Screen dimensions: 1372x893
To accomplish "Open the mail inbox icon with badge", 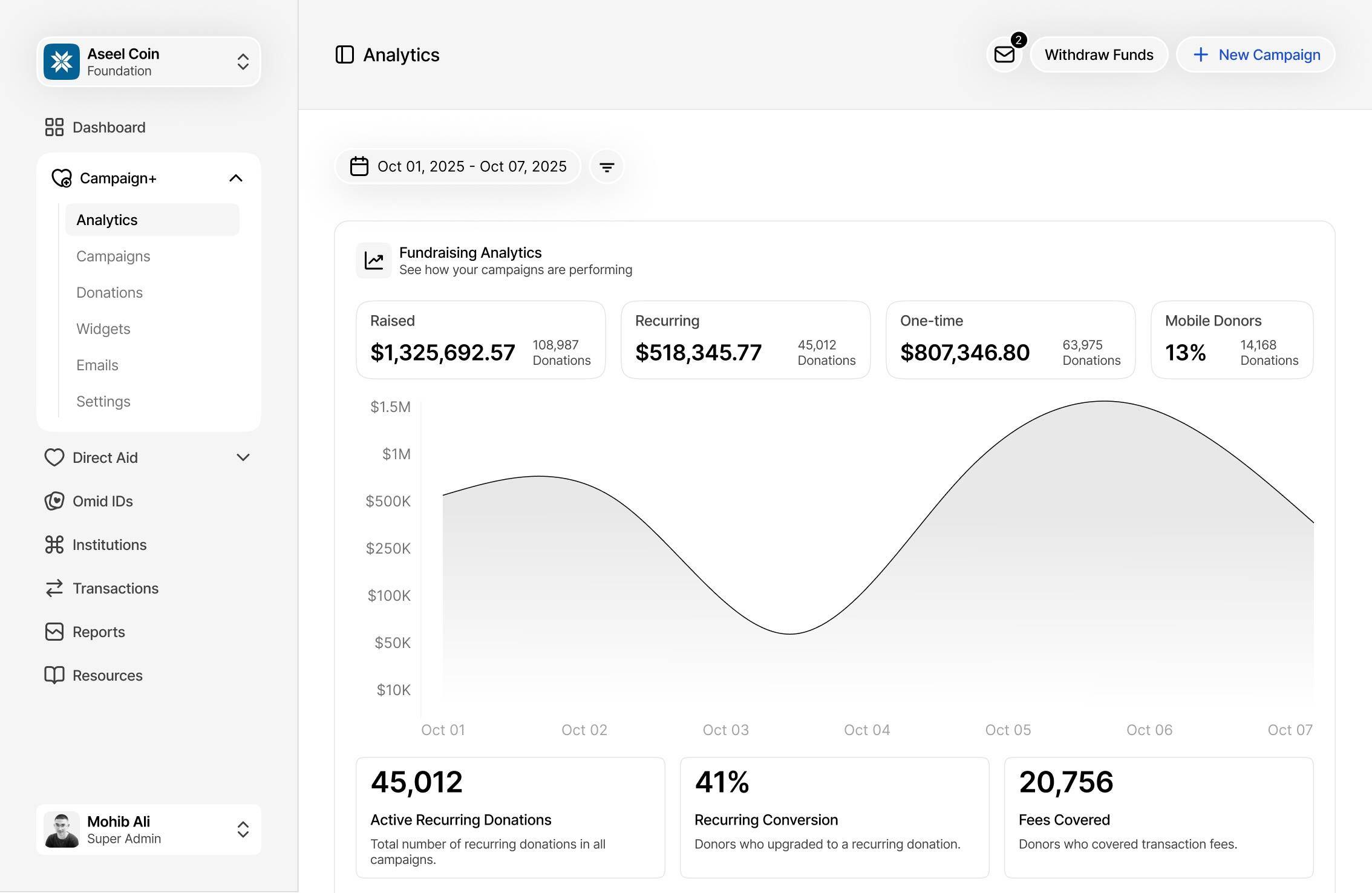I will click(x=1004, y=54).
